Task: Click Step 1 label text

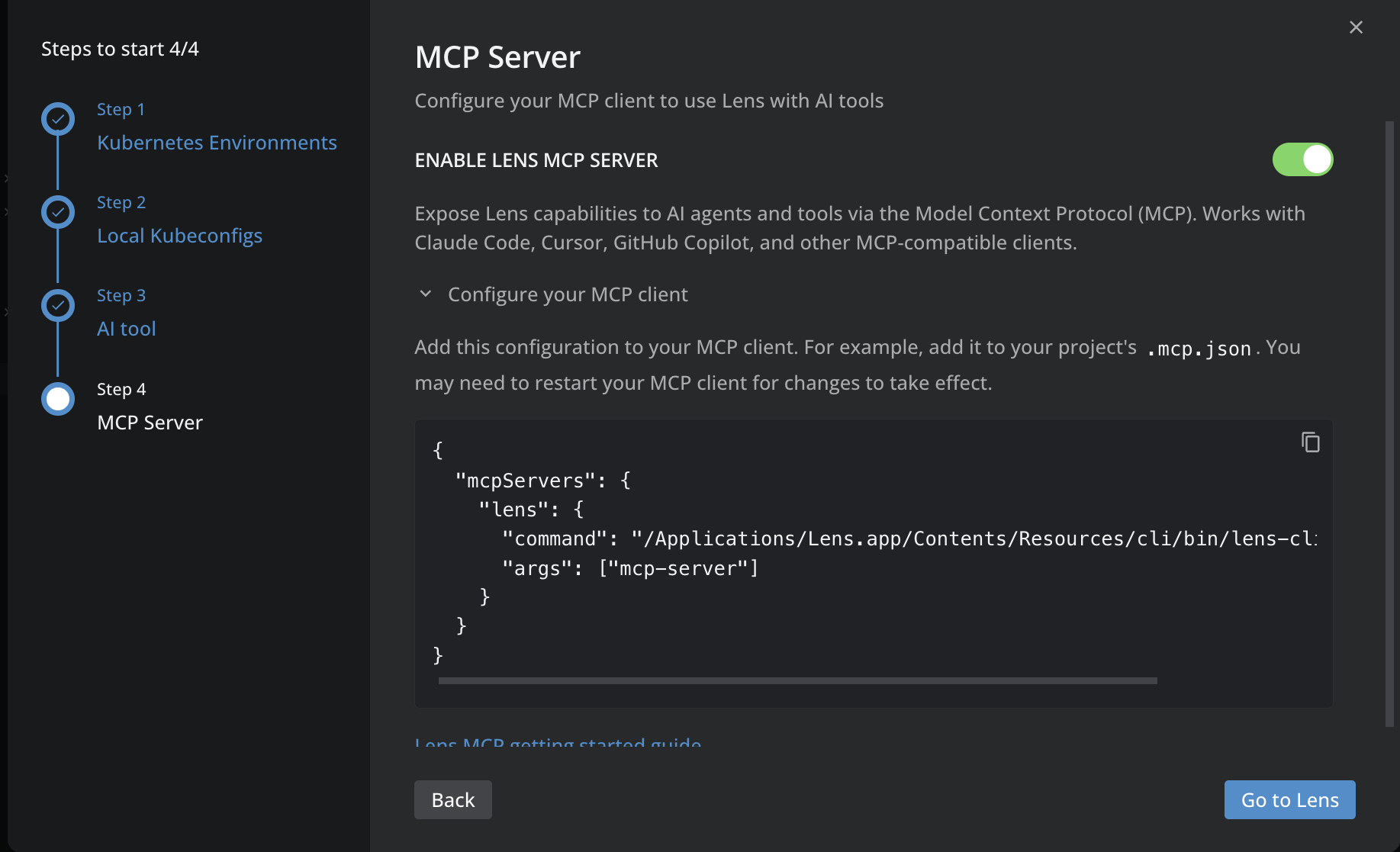Action: click(121, 109)
